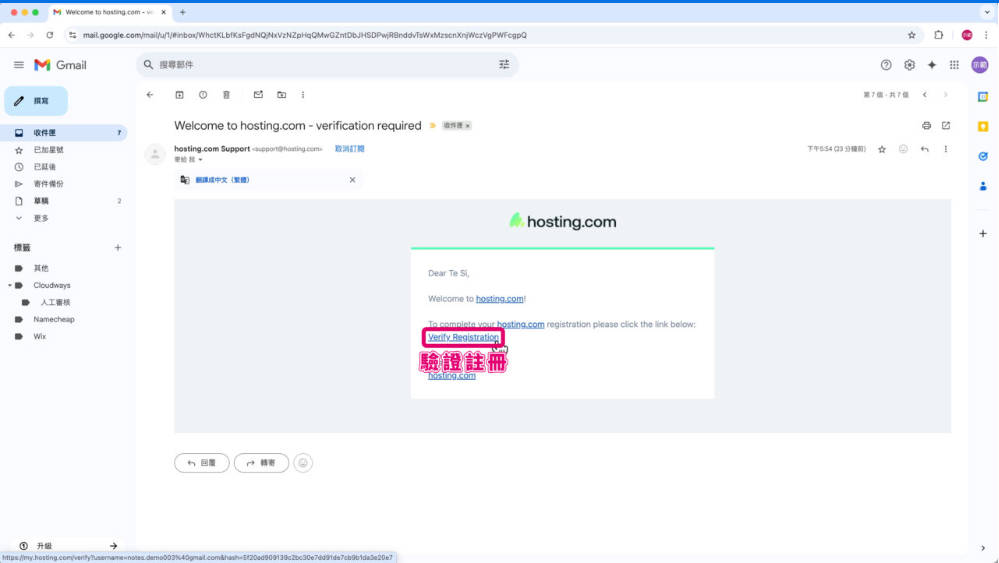999x563 pixels.
Task: Go back to the inbox with back arrow
Action: pyautogui.click(x=150, y=95)
